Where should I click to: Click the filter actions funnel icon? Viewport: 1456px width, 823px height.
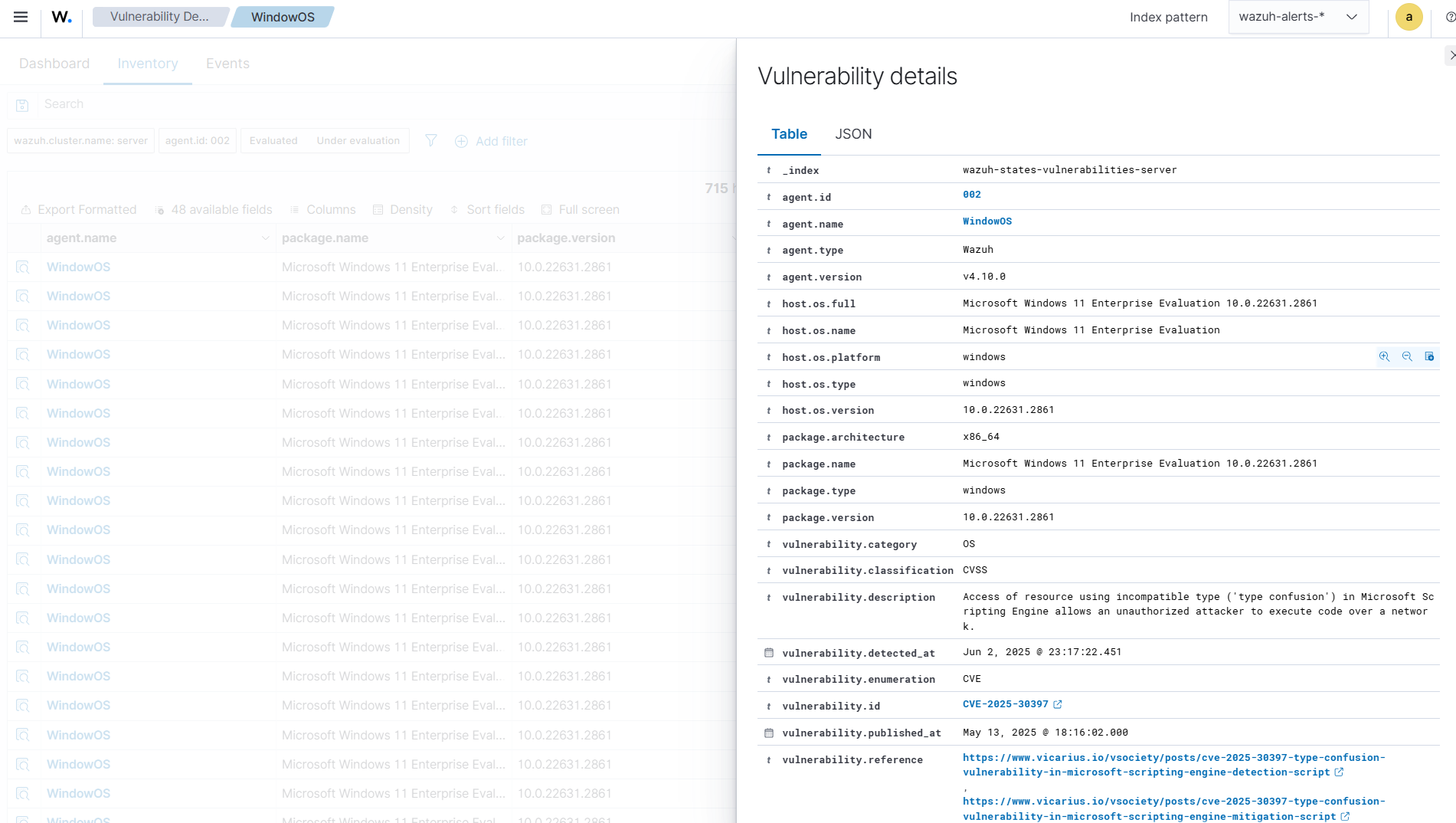430,141
